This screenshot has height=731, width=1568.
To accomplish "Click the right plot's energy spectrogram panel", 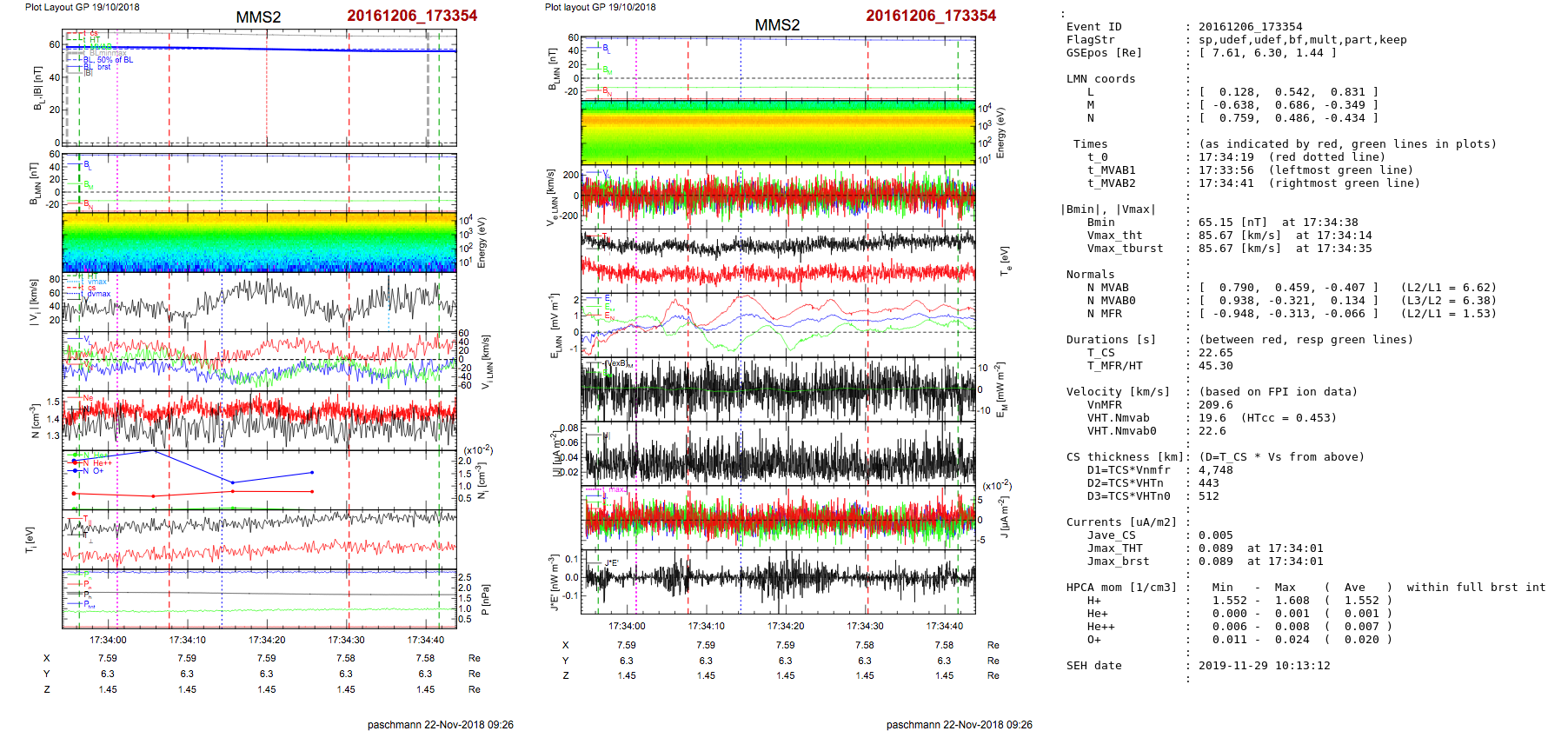I will tap(778, 132).
